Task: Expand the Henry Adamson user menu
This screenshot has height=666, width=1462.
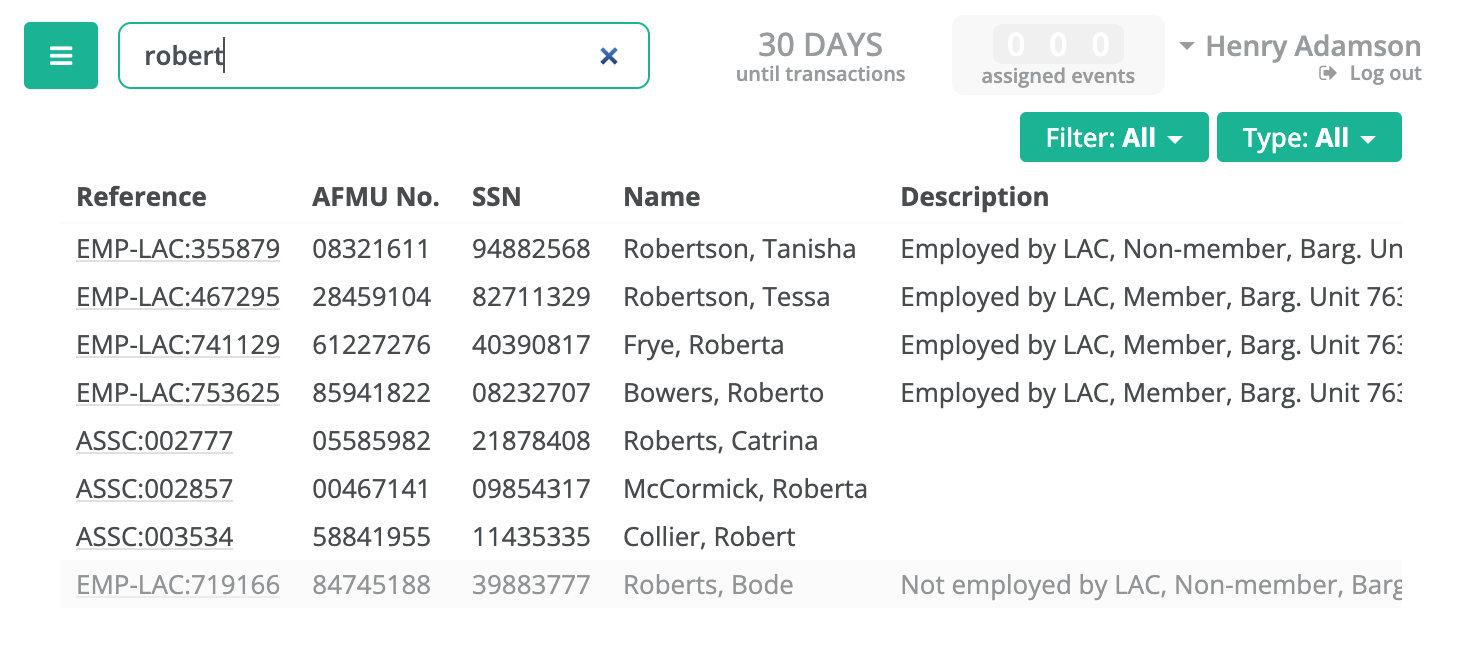Action: pyautogui.click(x=1300, y=46)
